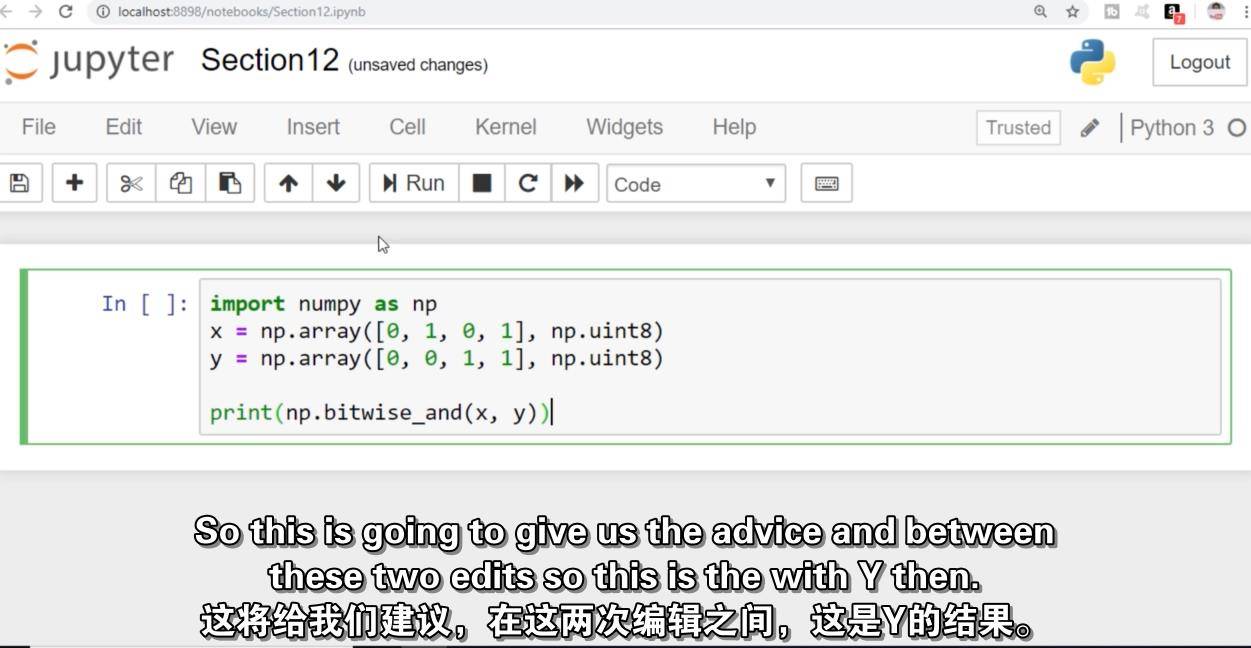Open Chrome's three-dot menu
The height and width of the screenshot is (648, 1251).
click(1244, 12)
